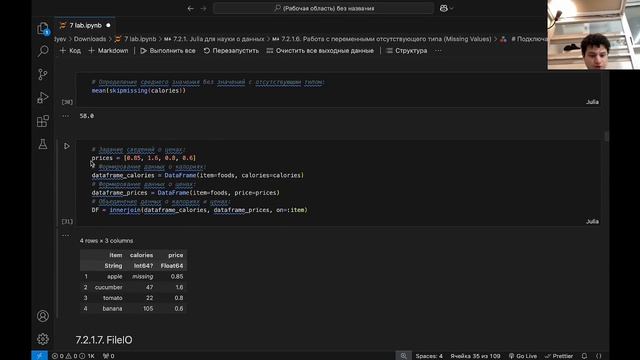Open the Manage gear settings icon
This screenshot has height=360, width=640.
[x=43, y=339]
